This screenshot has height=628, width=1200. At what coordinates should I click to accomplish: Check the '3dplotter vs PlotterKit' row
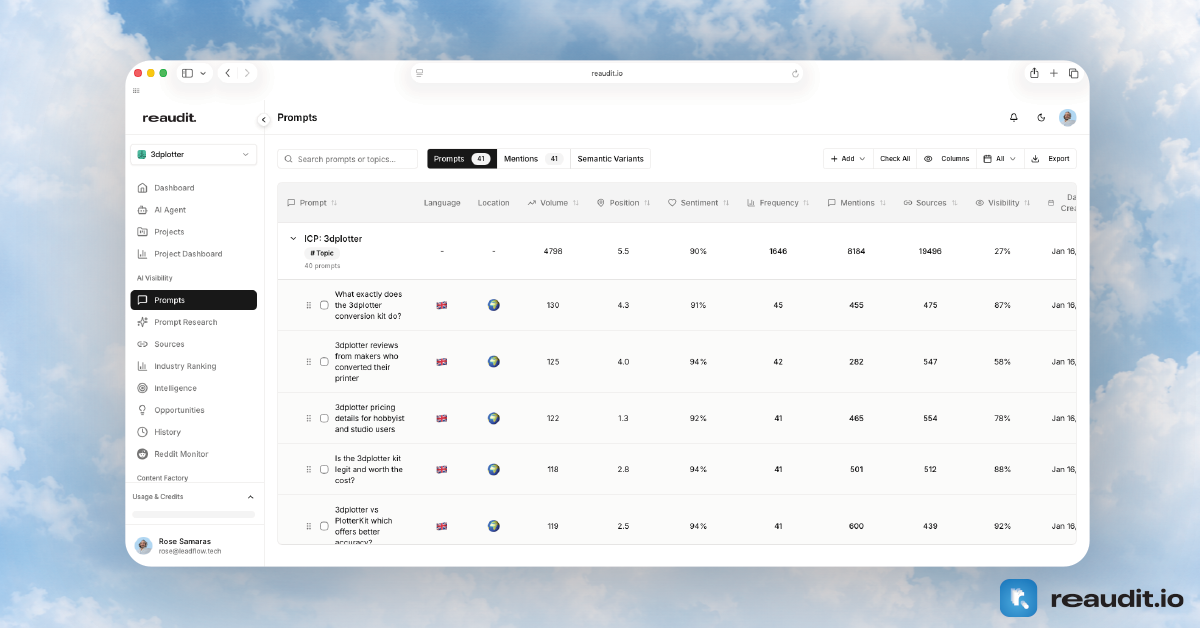tap(324, 526)
